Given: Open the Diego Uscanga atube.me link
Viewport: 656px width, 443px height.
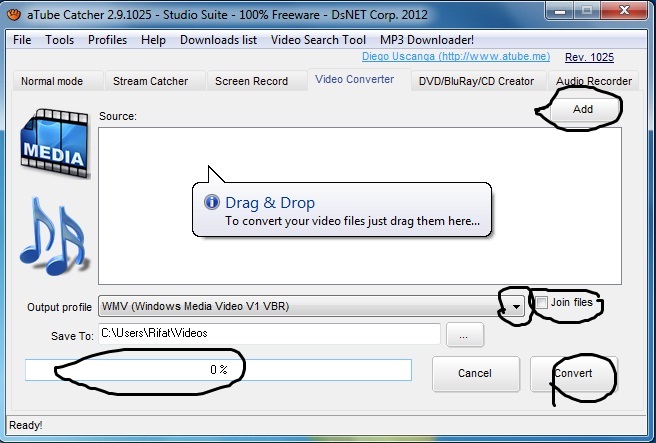Looking at the screenshot, I should [x=456, y=56].
